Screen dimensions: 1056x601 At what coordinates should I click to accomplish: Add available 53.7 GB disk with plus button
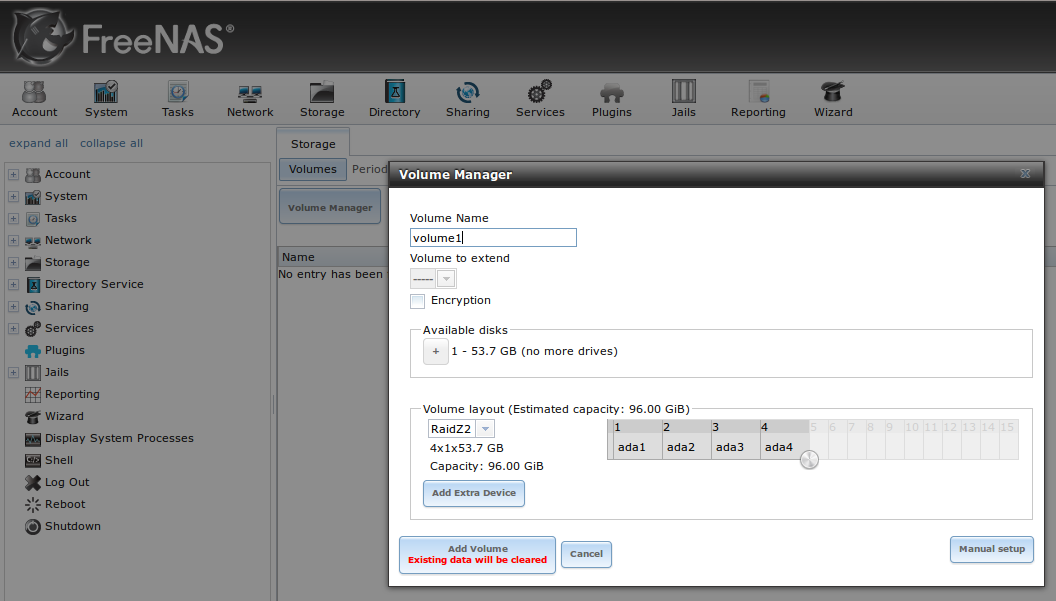click(436, 351)
